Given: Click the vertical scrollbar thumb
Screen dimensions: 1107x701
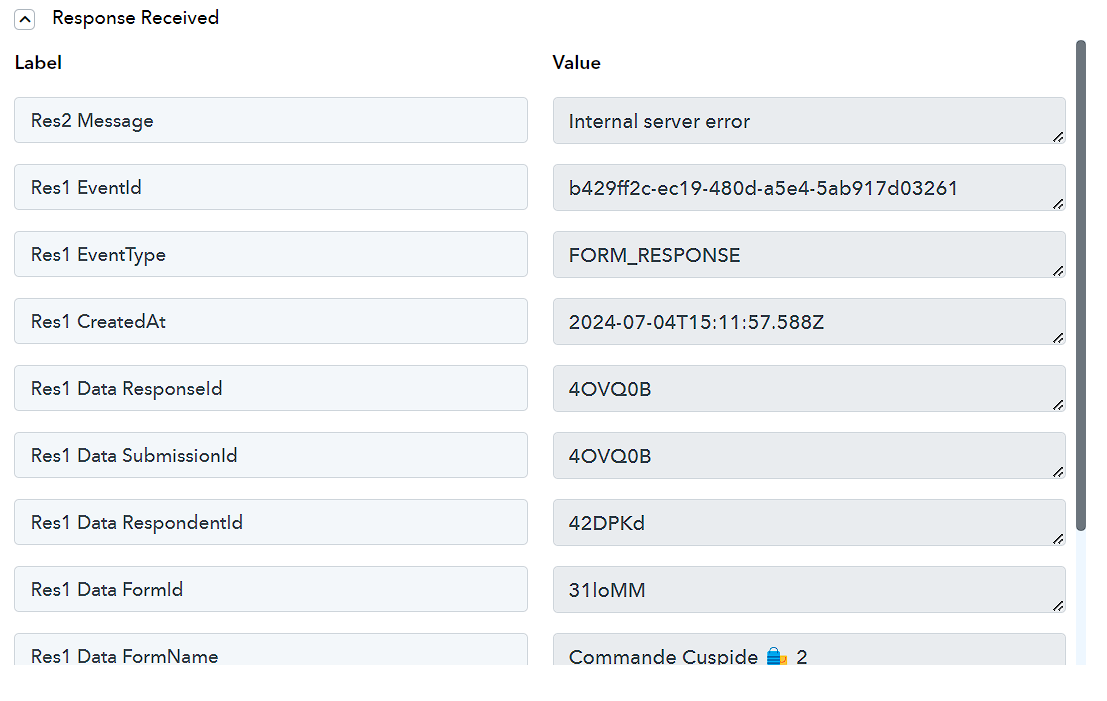Looking at the screenshot, I should point(1080,285).
